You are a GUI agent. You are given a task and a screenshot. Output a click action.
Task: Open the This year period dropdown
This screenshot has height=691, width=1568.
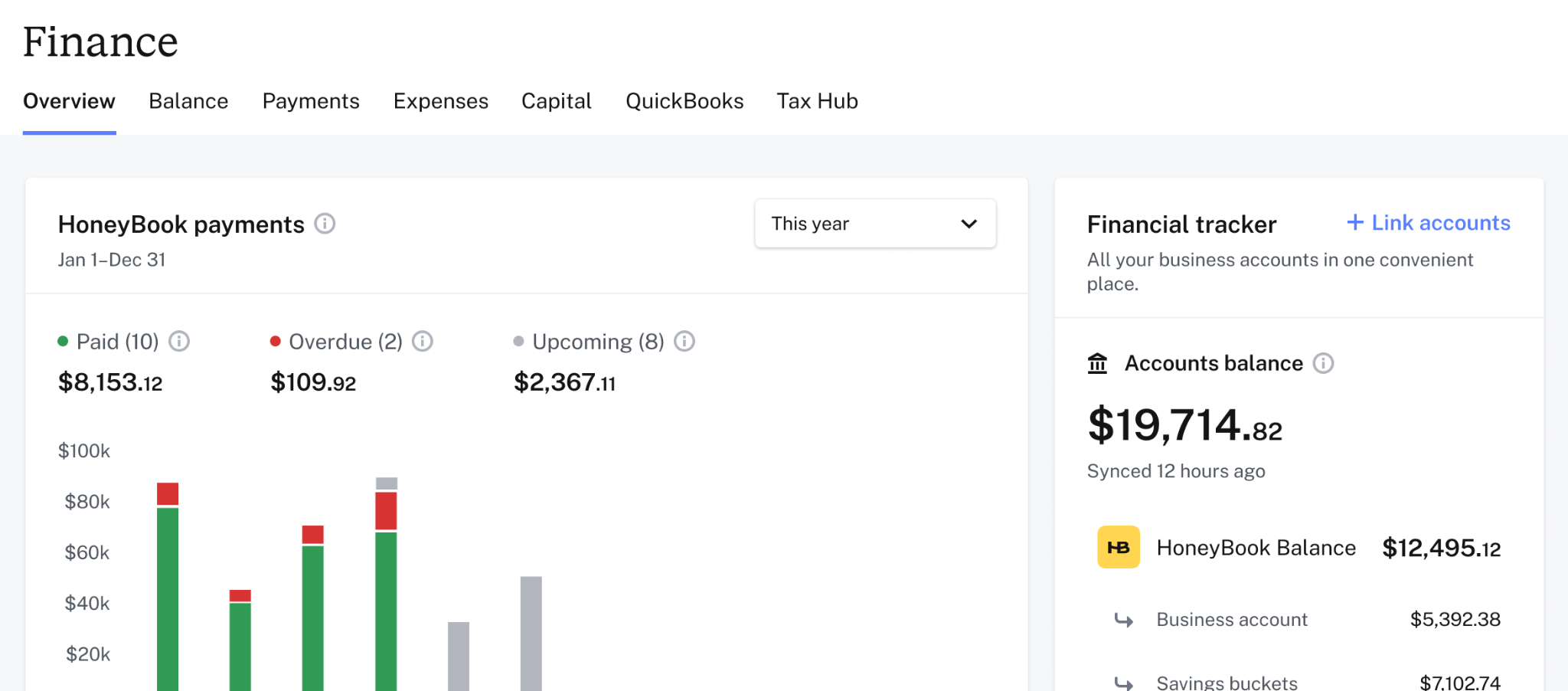(875, 224)
